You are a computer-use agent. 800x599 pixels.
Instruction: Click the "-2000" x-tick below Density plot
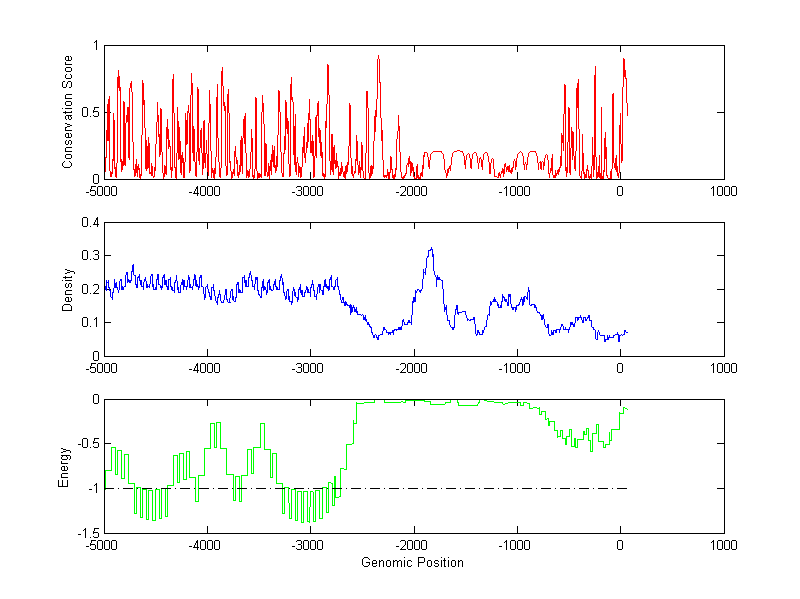[x=412, y=368]
